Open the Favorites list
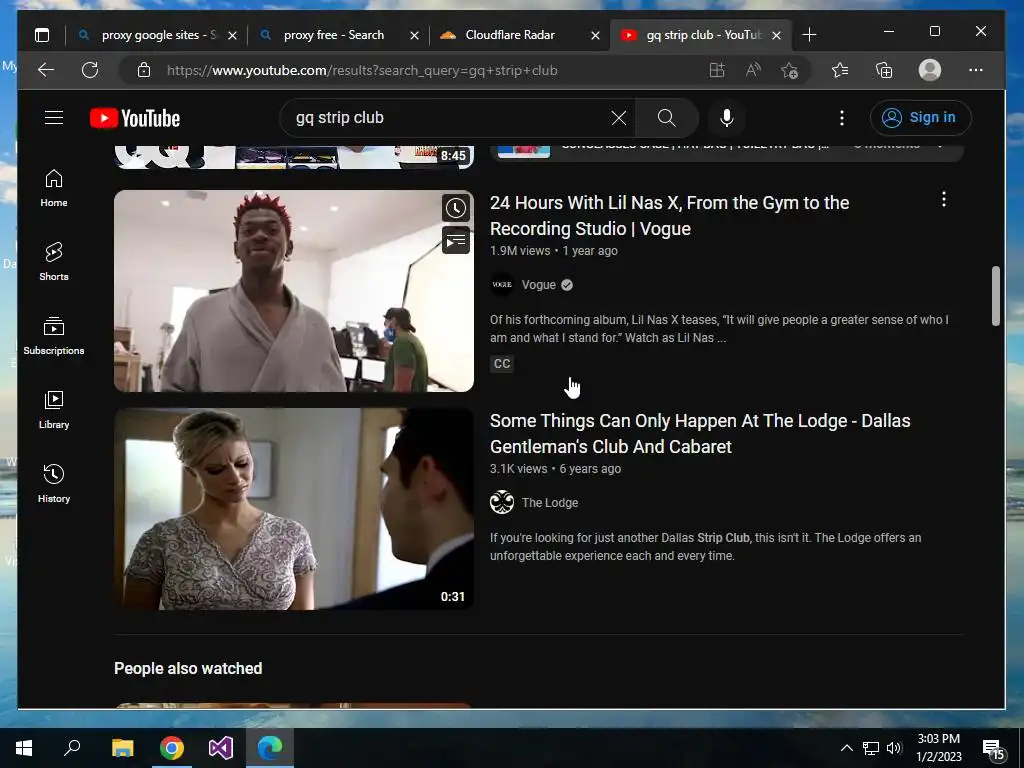 (x=840, y=70)
